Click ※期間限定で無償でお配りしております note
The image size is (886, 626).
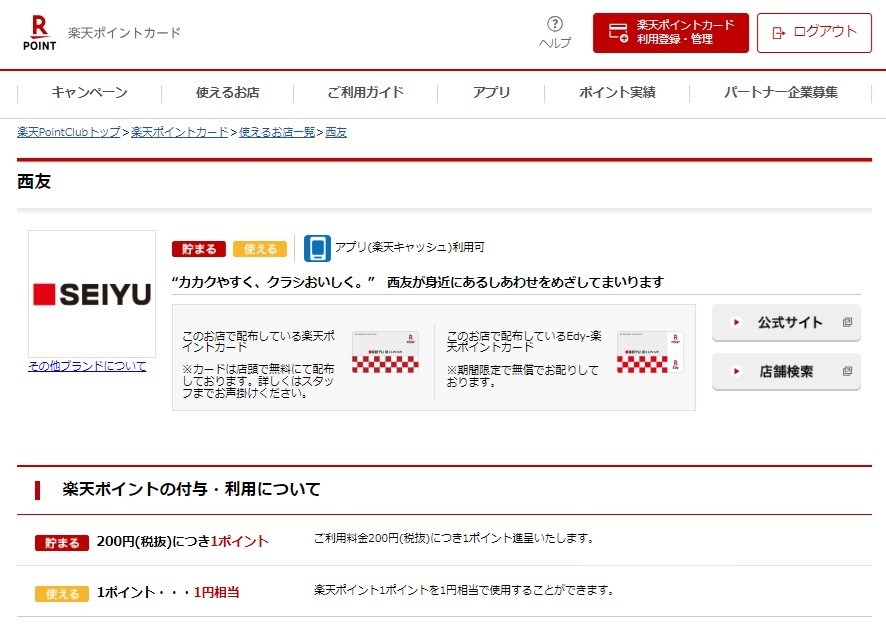pyautogui.click(x=523, y=376)
